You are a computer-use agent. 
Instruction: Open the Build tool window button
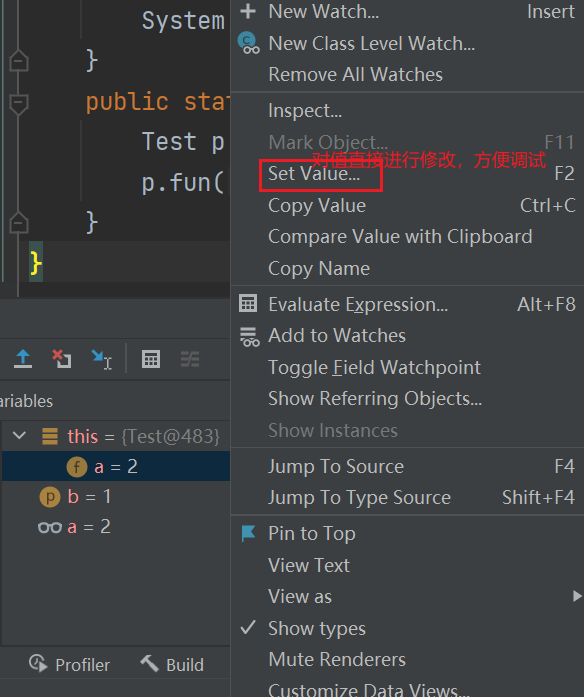[172, 665]
